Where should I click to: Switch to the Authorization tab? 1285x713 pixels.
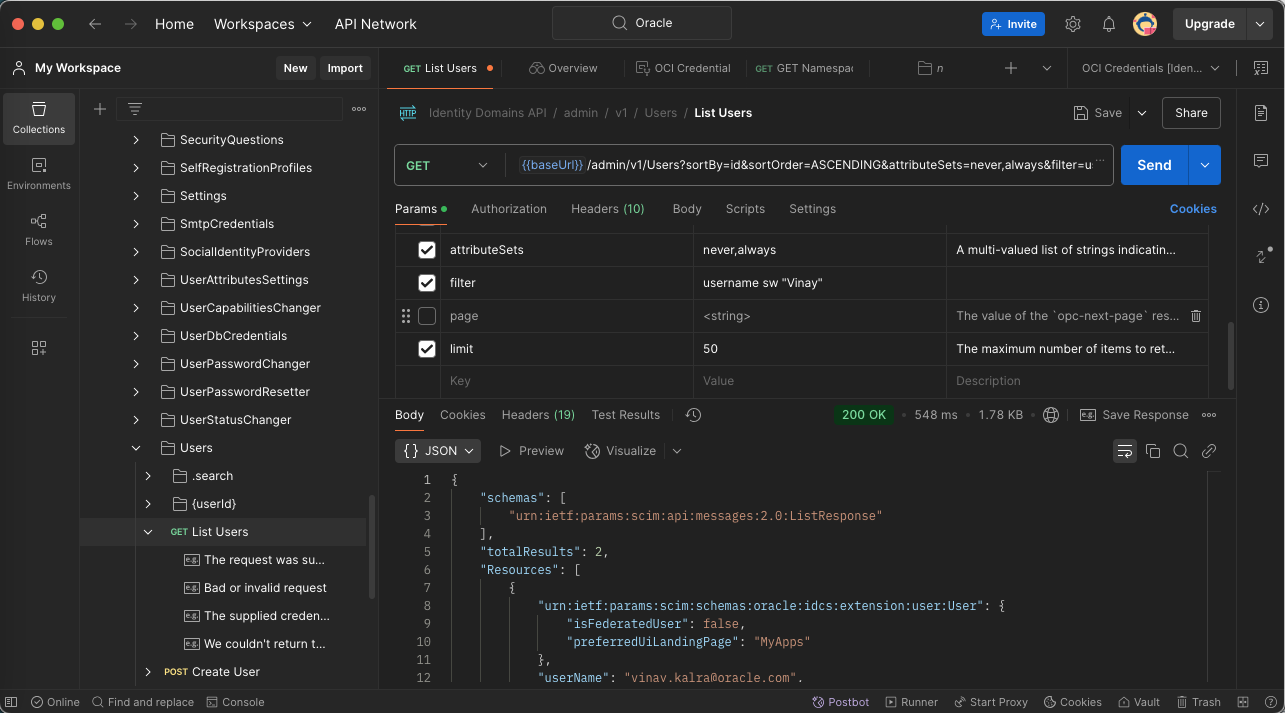(508, 209)
